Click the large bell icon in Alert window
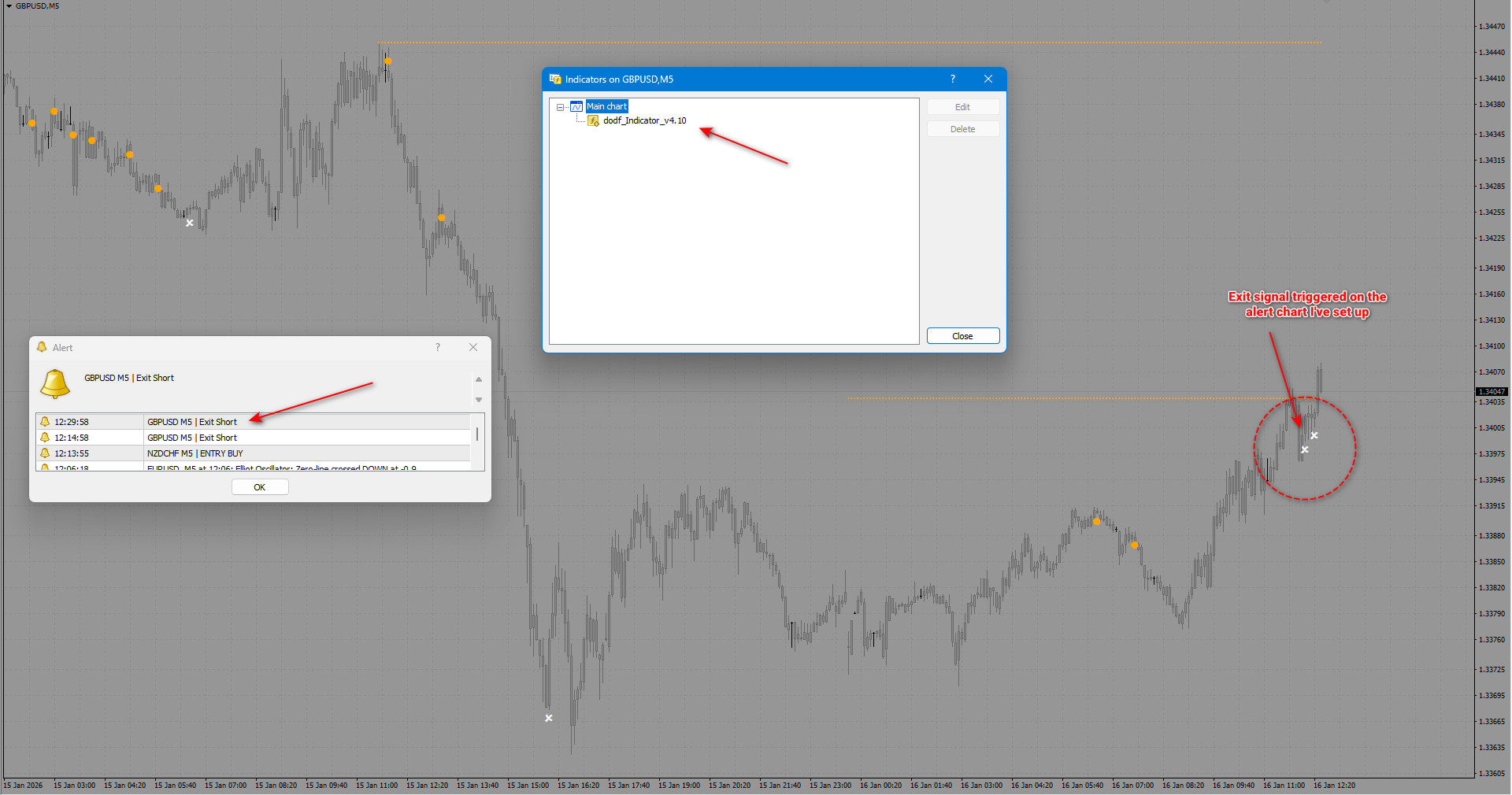The height and width of the screenshot is (795, 1512). click(55, 384)
